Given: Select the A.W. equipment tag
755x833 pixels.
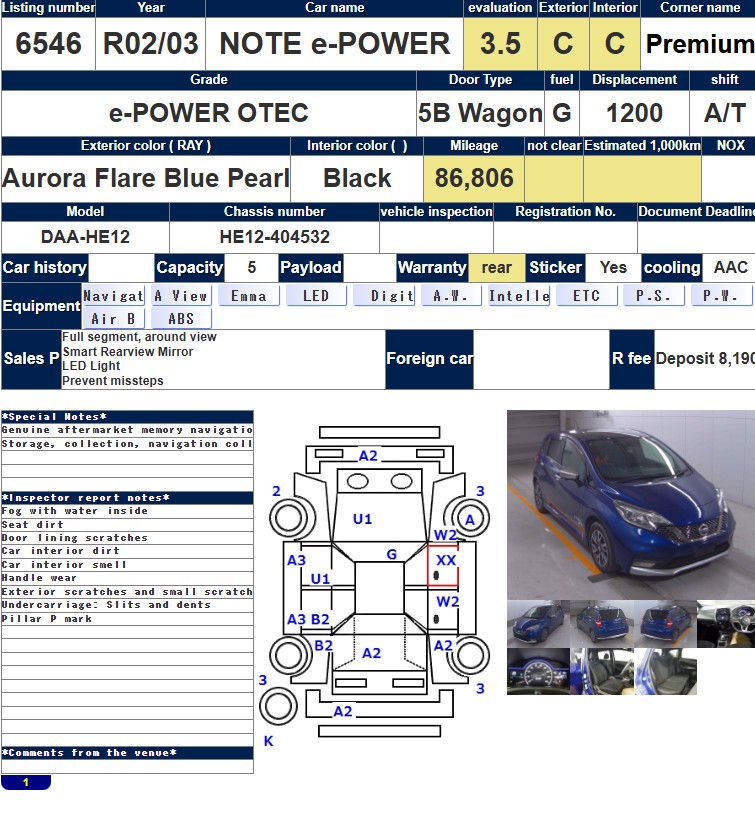Looking at the screenshot, I should pyautogui.click(x=451, y=295).
